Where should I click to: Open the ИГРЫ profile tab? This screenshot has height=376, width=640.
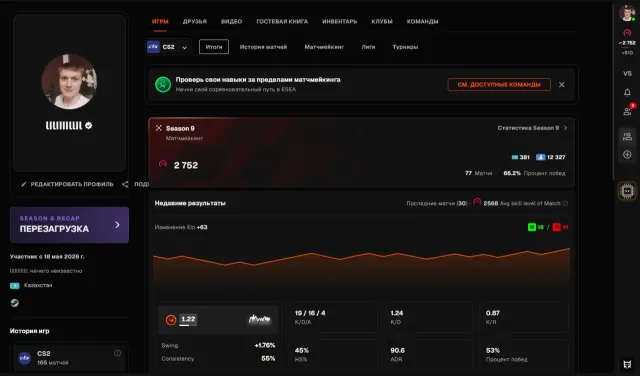pos(160,21)
